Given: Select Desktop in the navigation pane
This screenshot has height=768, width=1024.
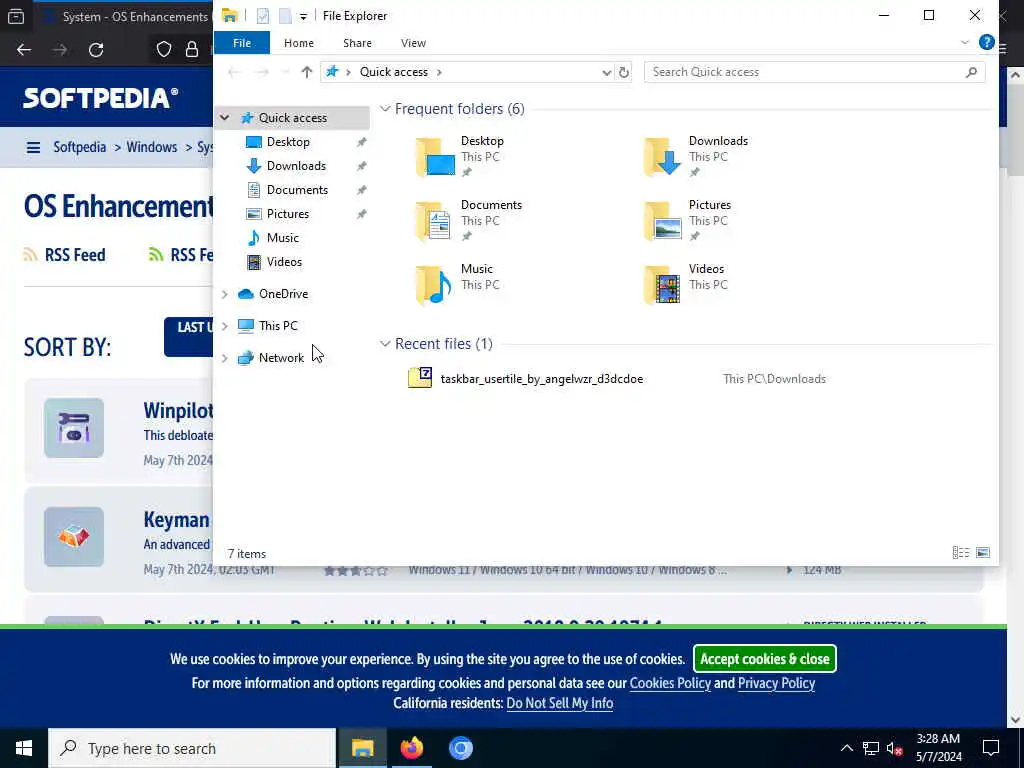Looking at the screenshot, I should (x=288, y=142).
